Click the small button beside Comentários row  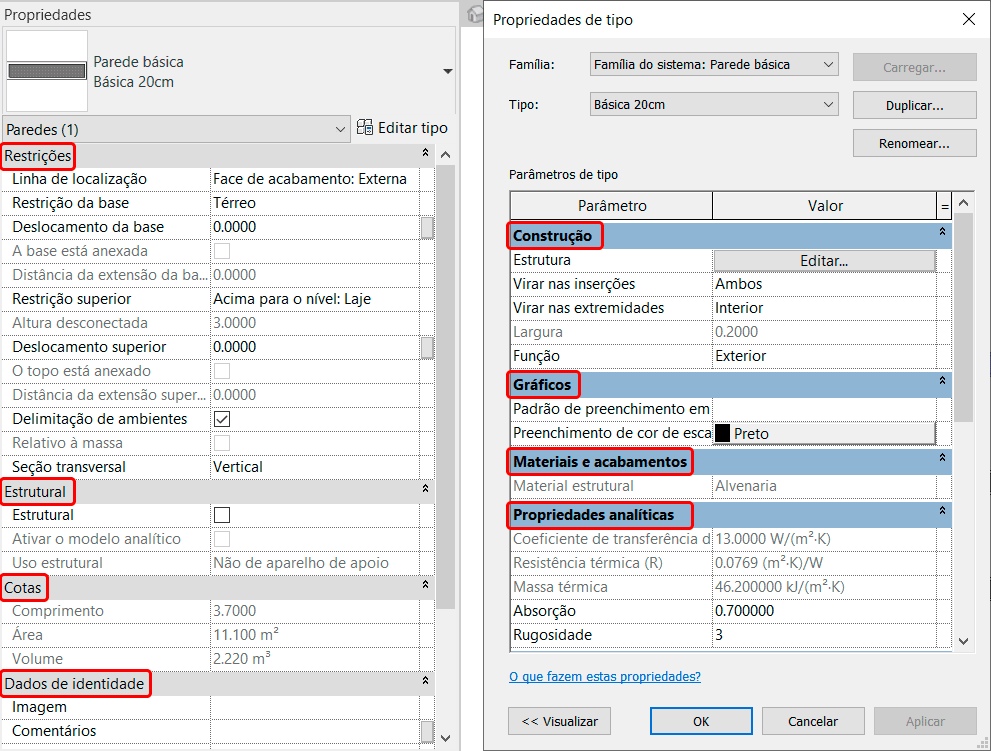pyautogui.click(x=427, y=731)
